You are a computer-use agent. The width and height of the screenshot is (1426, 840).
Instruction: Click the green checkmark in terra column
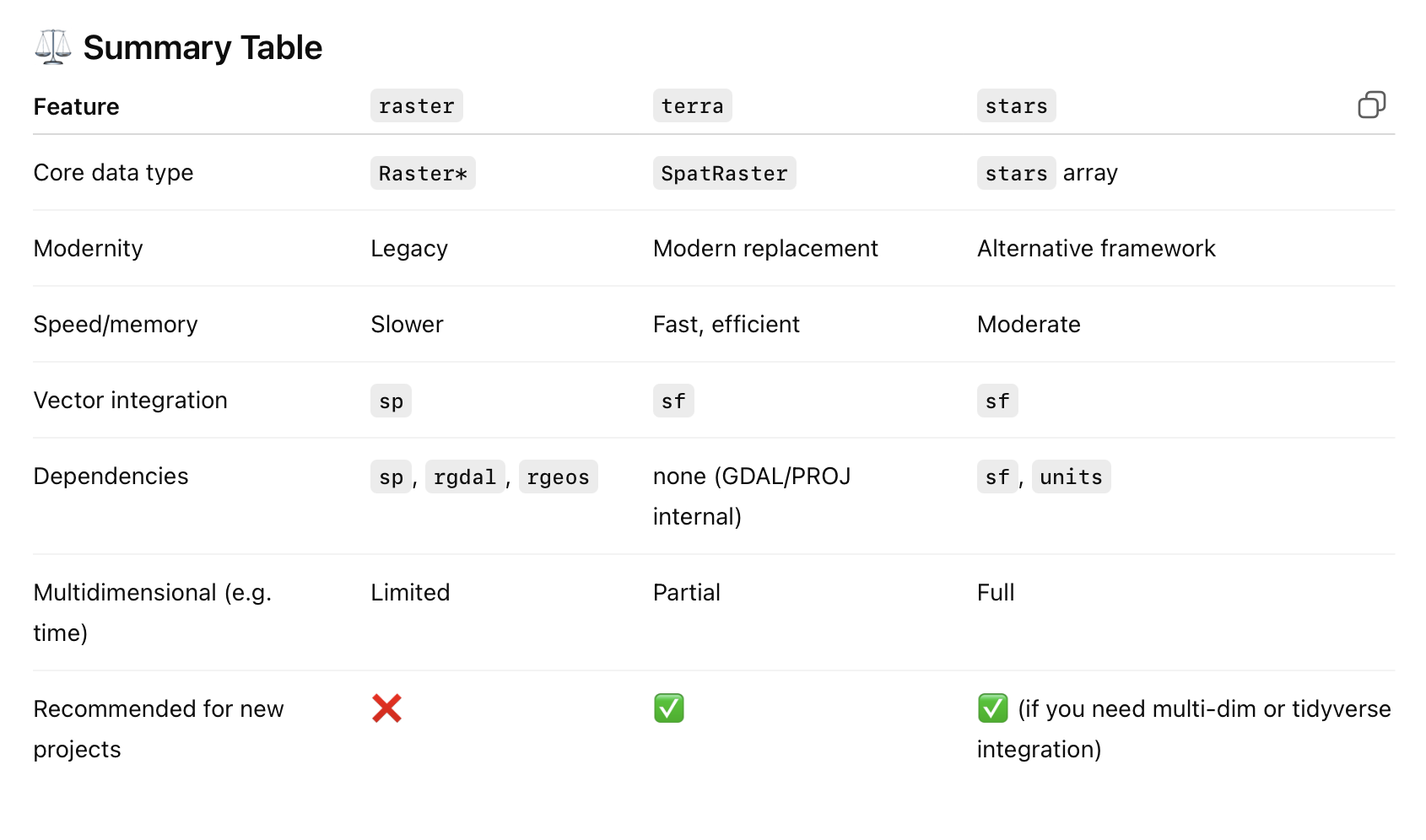(x=668, y=708)
